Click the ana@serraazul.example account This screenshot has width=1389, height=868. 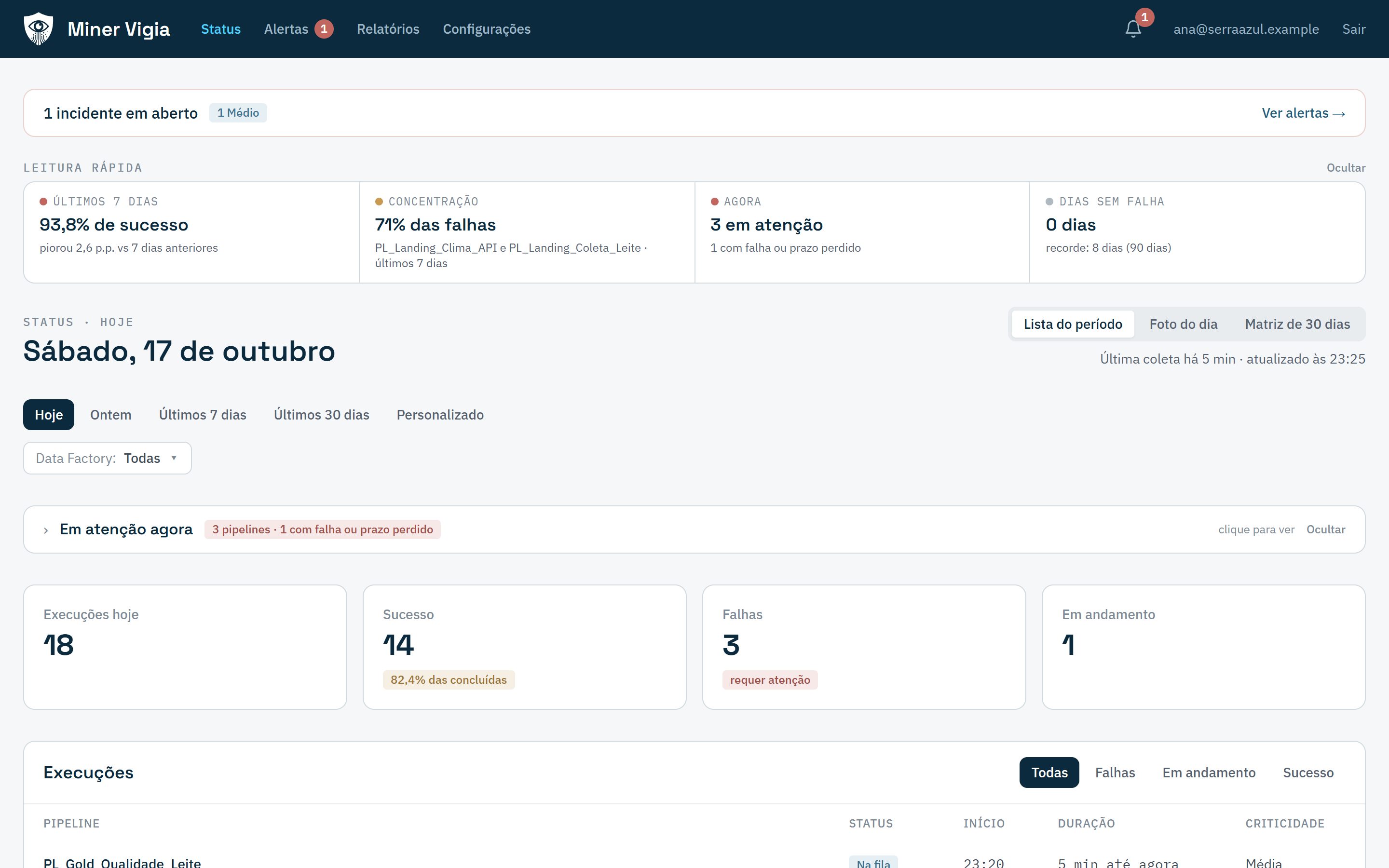(x=1246, y=29)
